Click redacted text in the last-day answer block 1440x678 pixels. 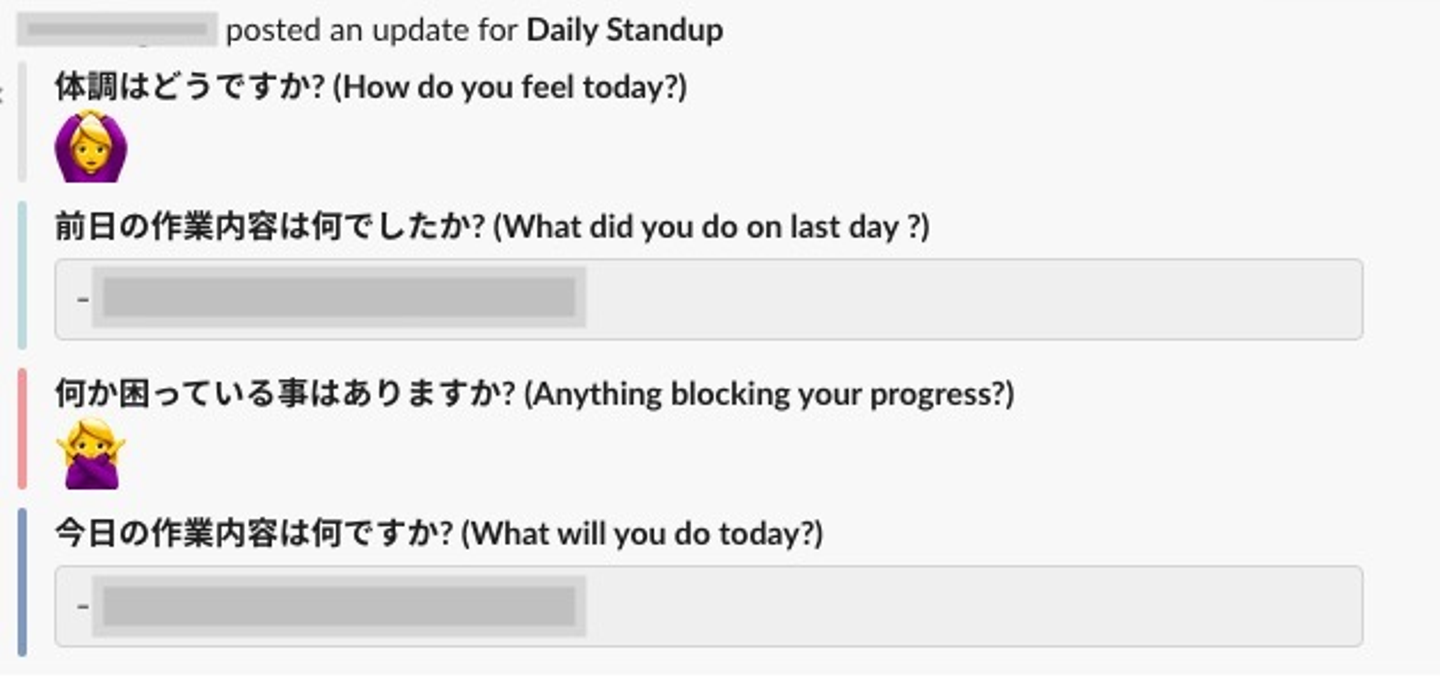point(339,298)
